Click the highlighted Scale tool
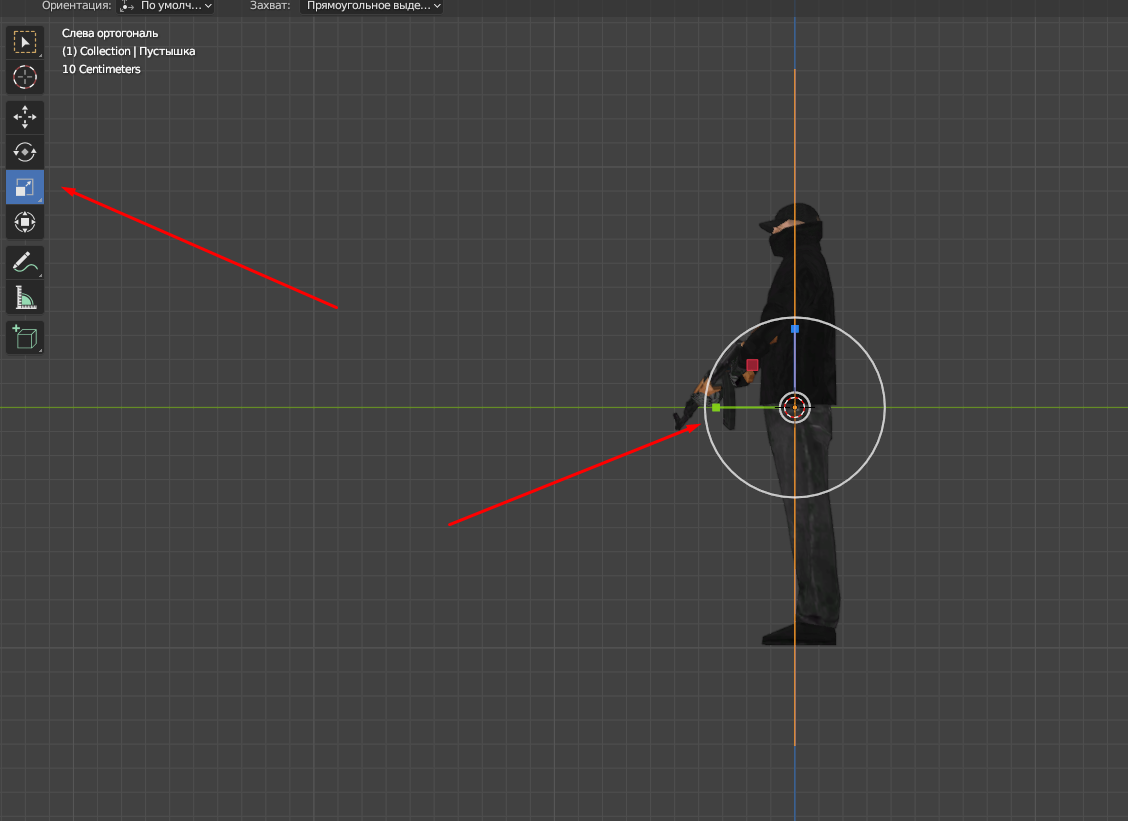The height and width of the screenshot is (821, 1128). 25,187
